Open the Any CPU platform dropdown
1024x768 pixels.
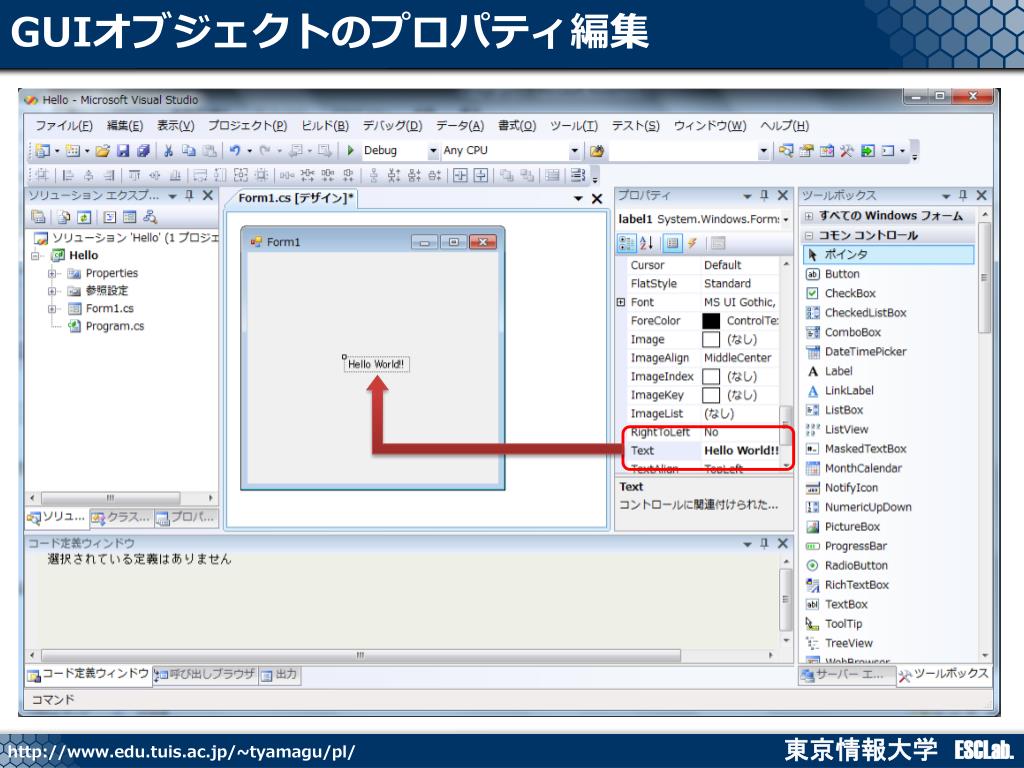point(574,151)
